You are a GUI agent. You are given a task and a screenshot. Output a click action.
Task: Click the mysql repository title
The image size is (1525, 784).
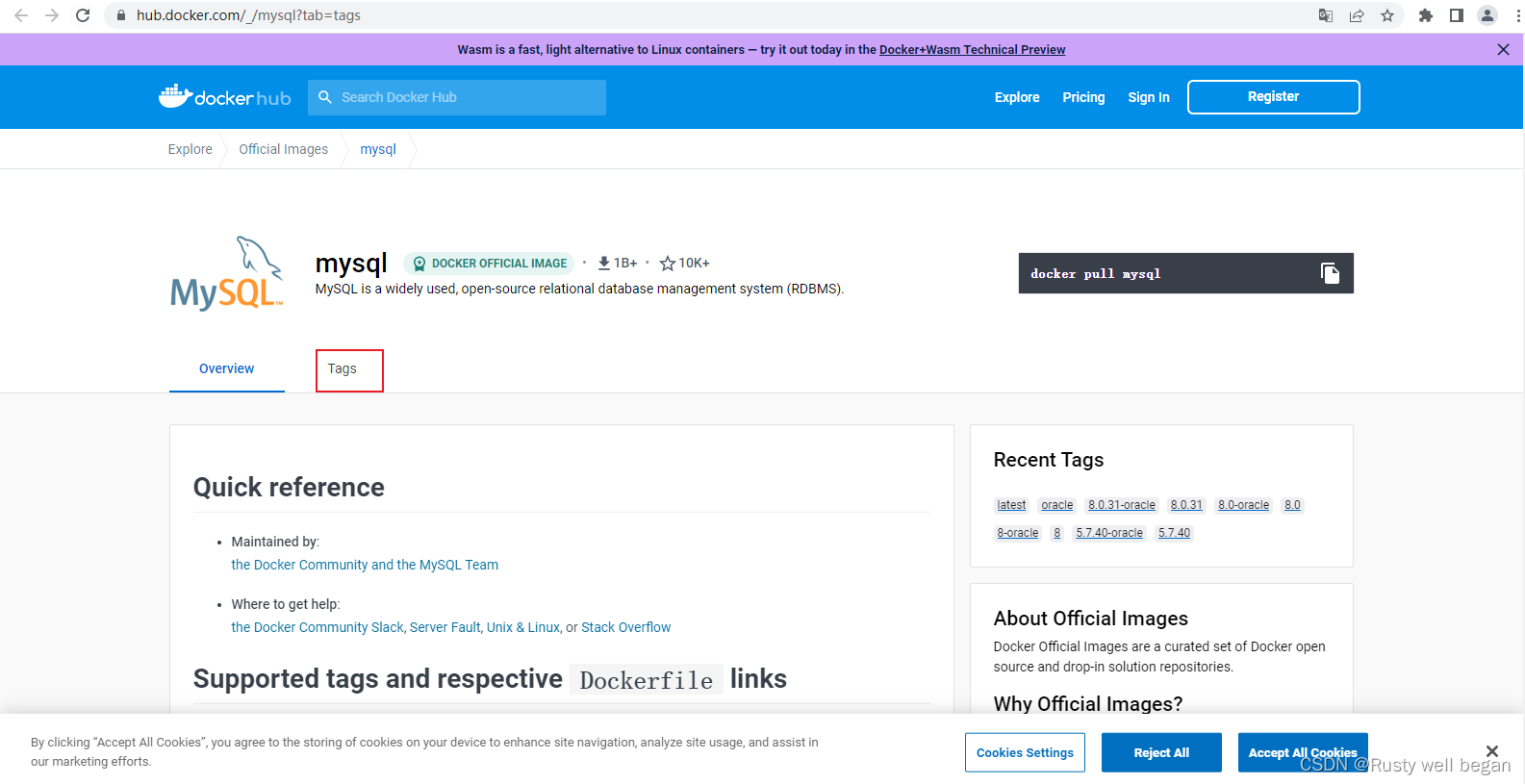(351, 263)
